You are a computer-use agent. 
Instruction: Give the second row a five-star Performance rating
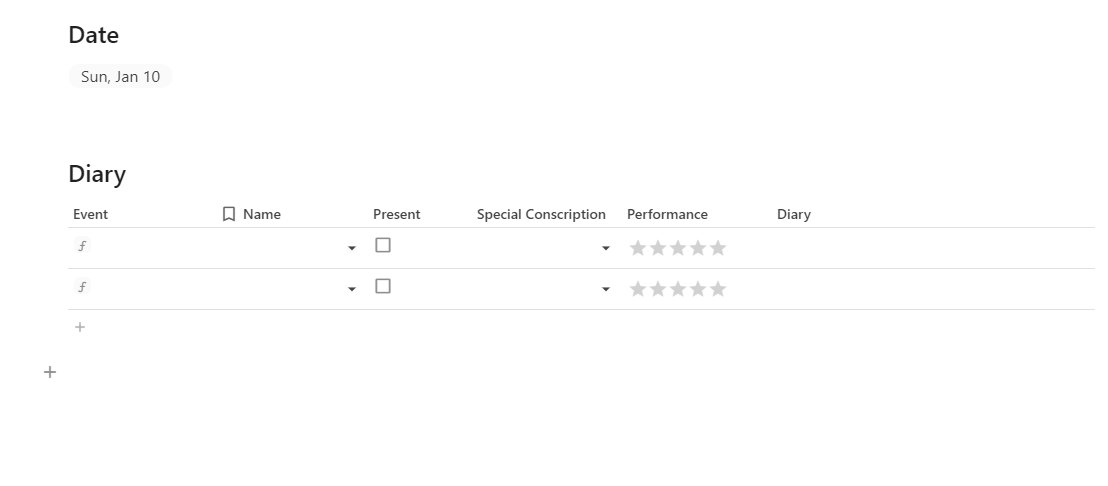coord(718,289)
